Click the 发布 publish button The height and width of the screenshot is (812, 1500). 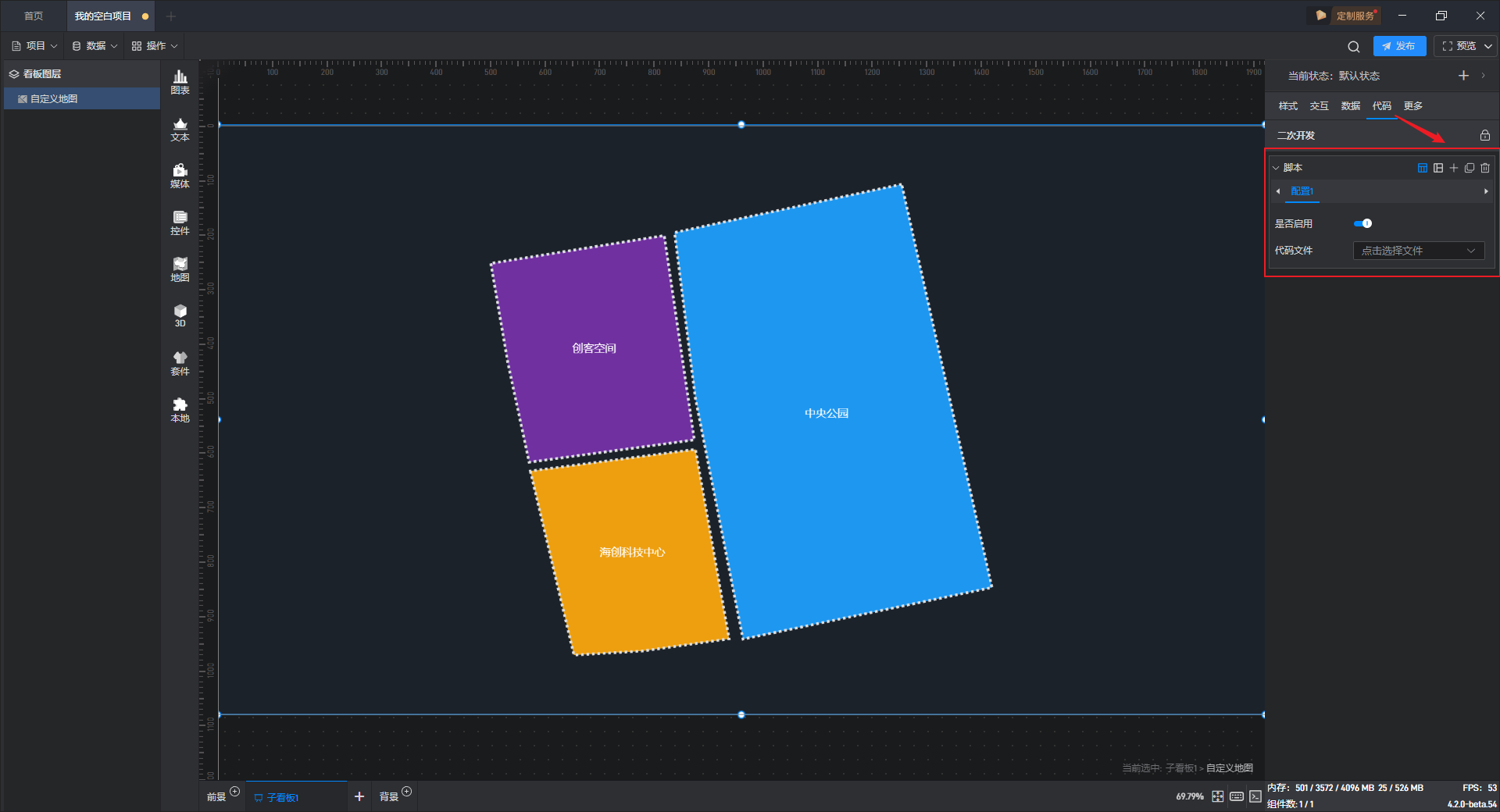pos(1399,46)
